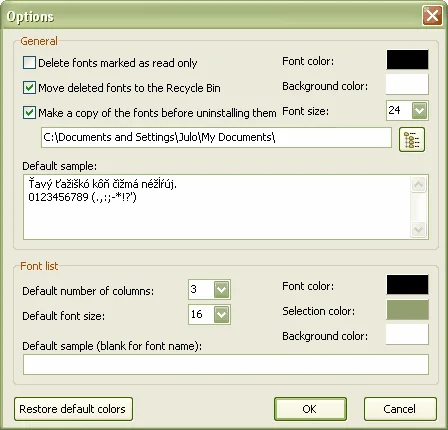Click the sample area scrollbar up arrow

[x=418, y=184]
